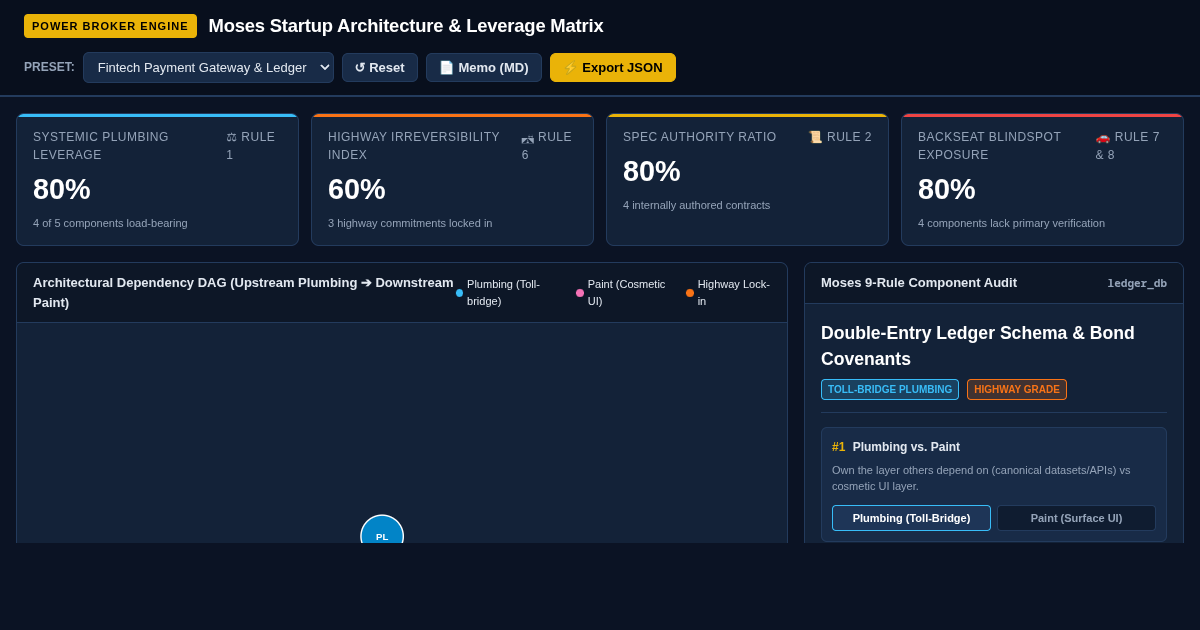Click the scales icon beside Rule 1

point(232,137)
